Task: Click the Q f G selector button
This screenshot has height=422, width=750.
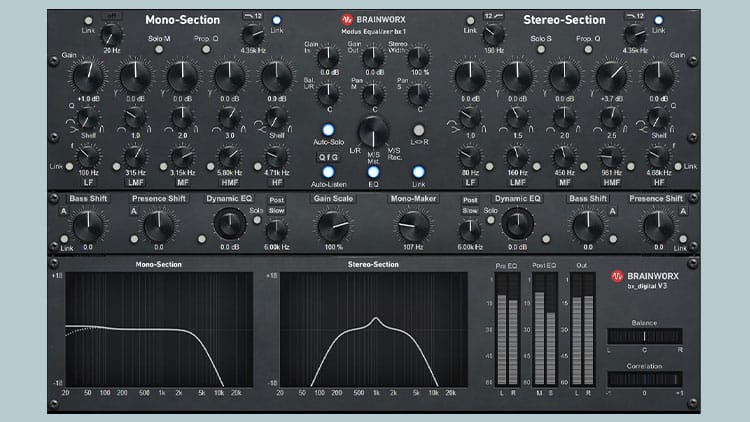Action: [x=328, y=157]
